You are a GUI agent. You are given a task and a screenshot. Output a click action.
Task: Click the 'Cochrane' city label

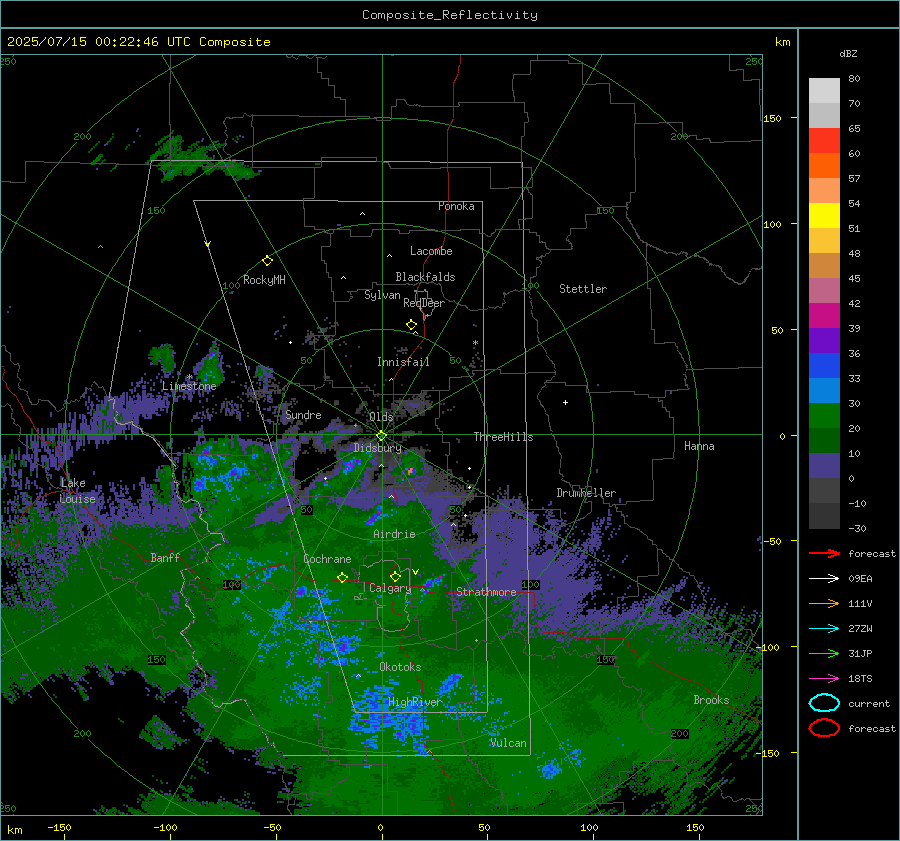point(327,559)
